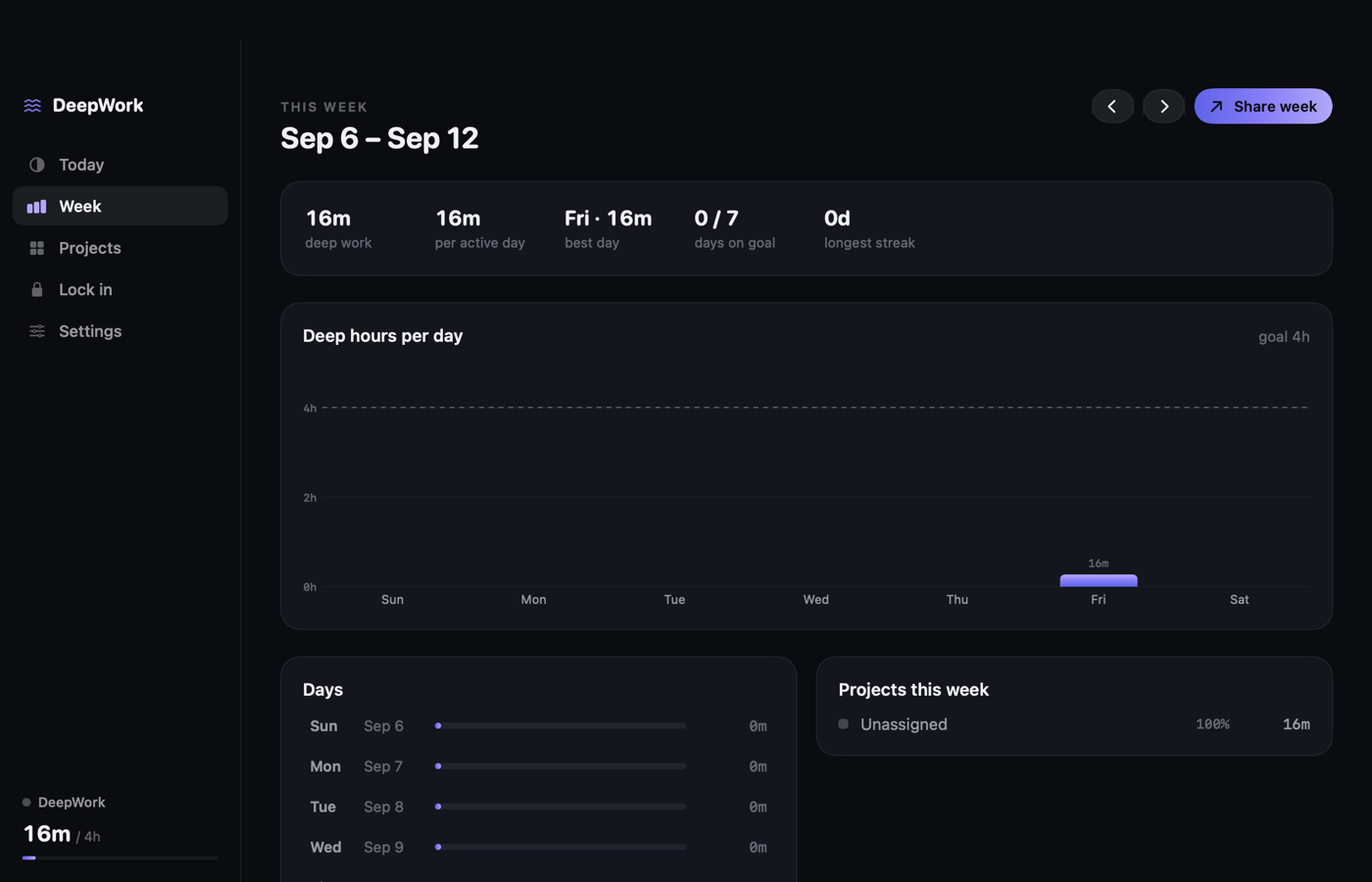Click the '0d' longest streak stat
1372x882 pixels.
869,228
